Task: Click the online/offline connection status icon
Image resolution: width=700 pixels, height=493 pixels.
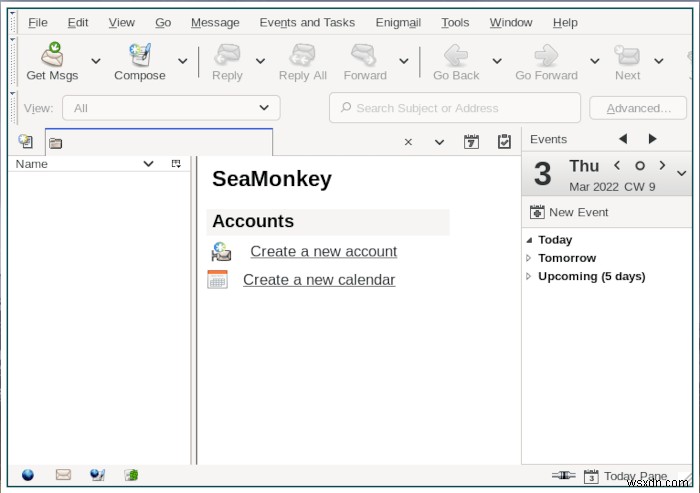Action: tap(563, 476)
